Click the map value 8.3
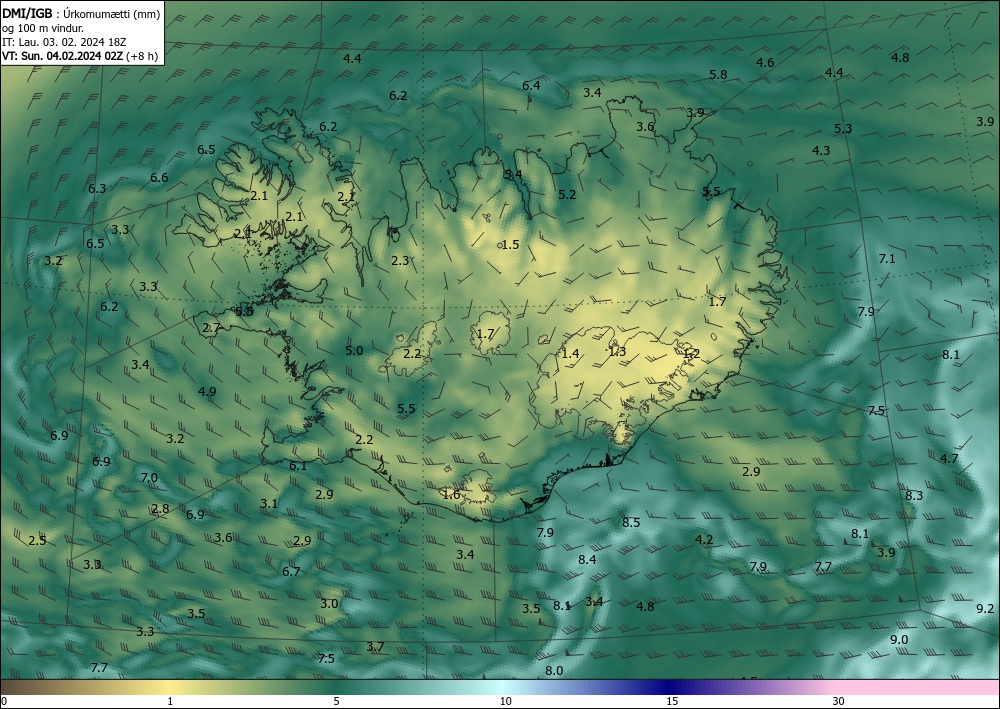1000x709 pixels. 914,495
